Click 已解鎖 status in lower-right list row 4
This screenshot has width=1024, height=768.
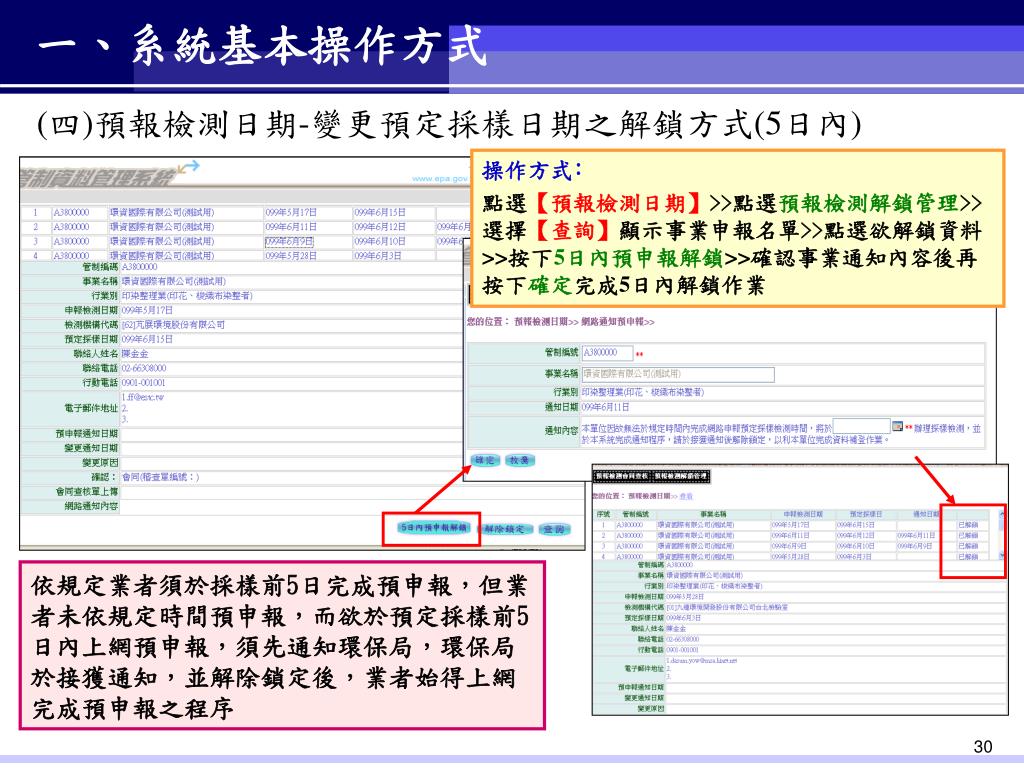968,556
